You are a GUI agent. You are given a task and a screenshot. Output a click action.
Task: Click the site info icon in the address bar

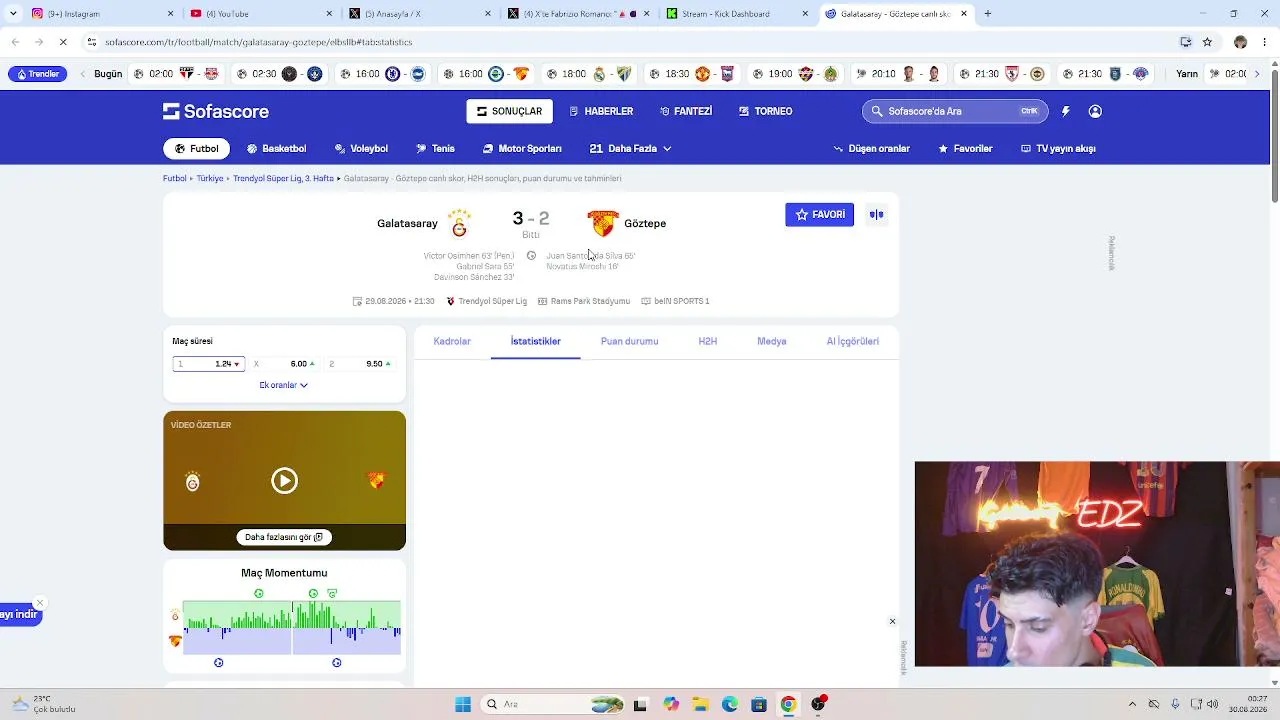92,42
